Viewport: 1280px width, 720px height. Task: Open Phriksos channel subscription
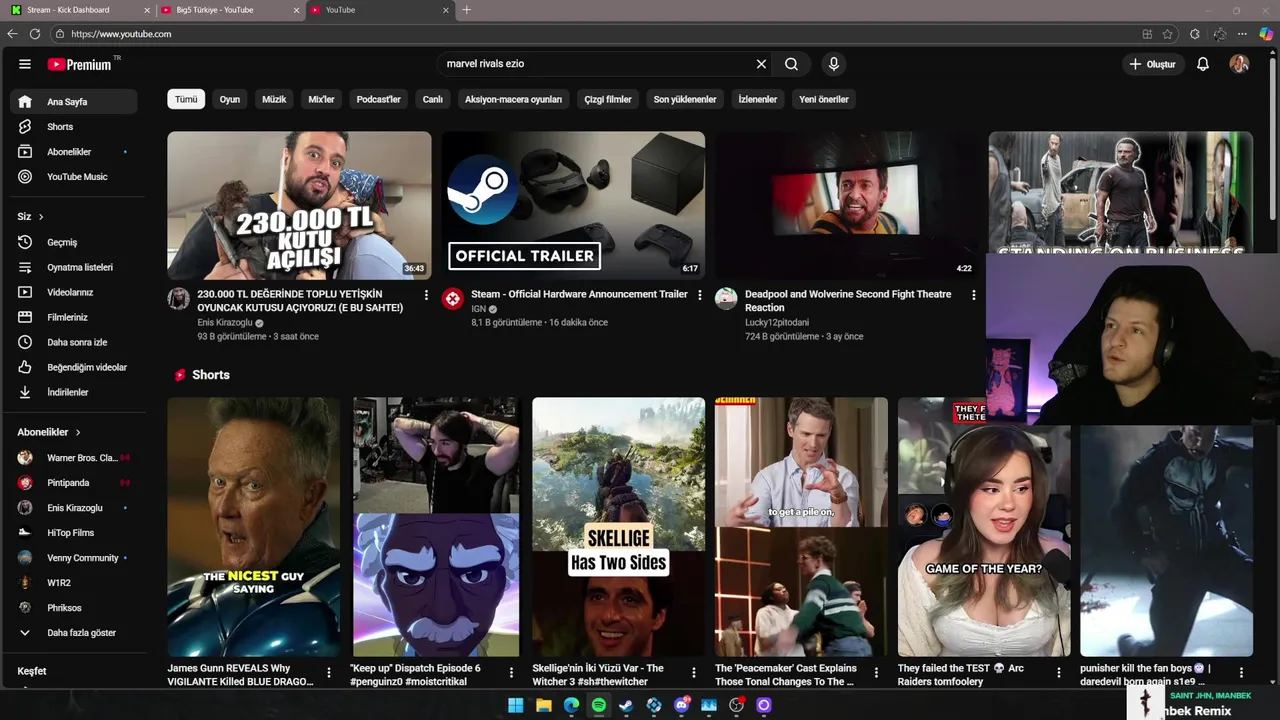click(x=74, y=608)
